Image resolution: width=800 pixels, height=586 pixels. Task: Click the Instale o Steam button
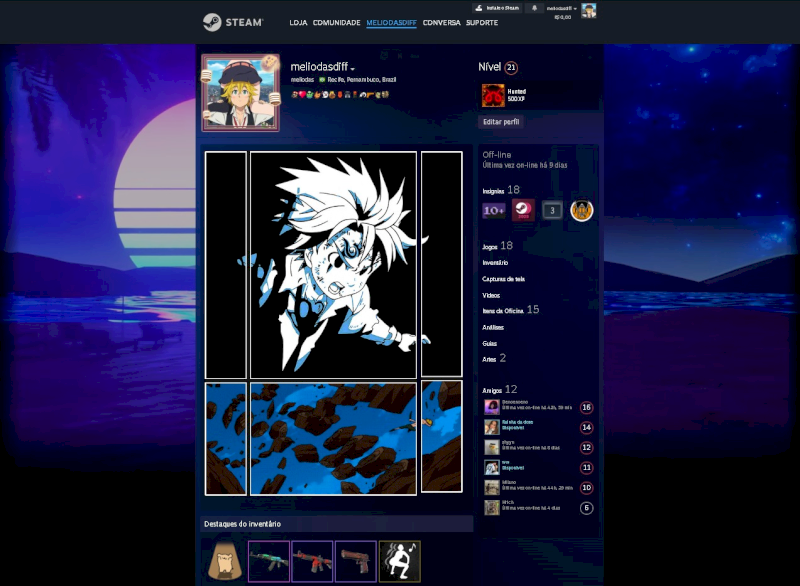[496, 8]
